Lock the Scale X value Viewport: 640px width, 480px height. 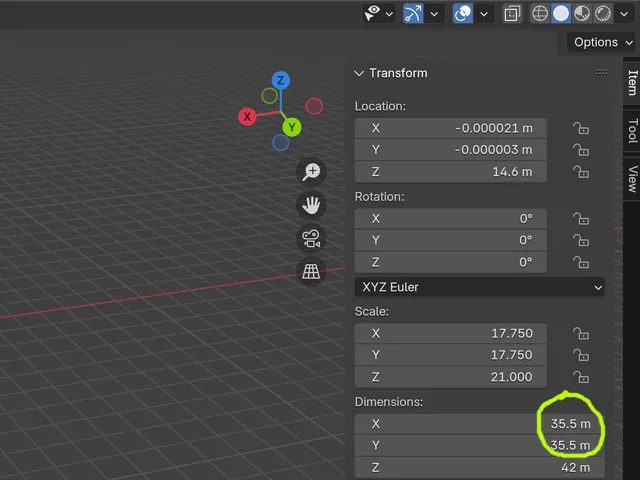pyautogui.click(x=581, y=334)
